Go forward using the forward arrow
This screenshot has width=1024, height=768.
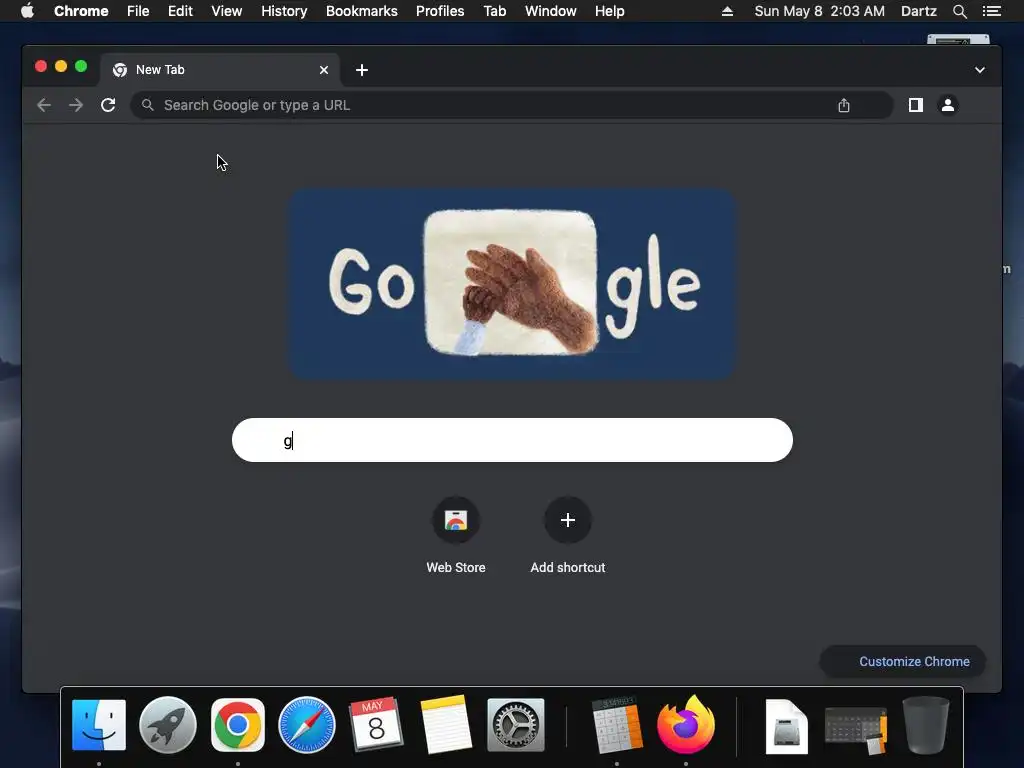(x=76, y=105)
